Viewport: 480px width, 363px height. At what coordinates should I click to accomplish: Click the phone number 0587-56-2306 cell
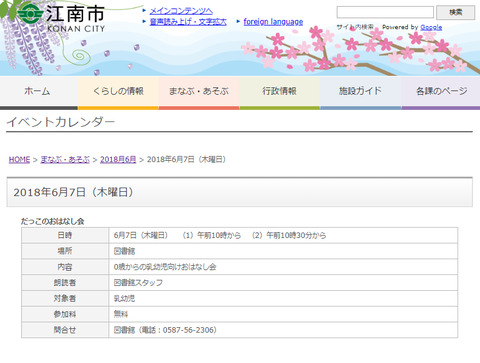click(283, 330)
